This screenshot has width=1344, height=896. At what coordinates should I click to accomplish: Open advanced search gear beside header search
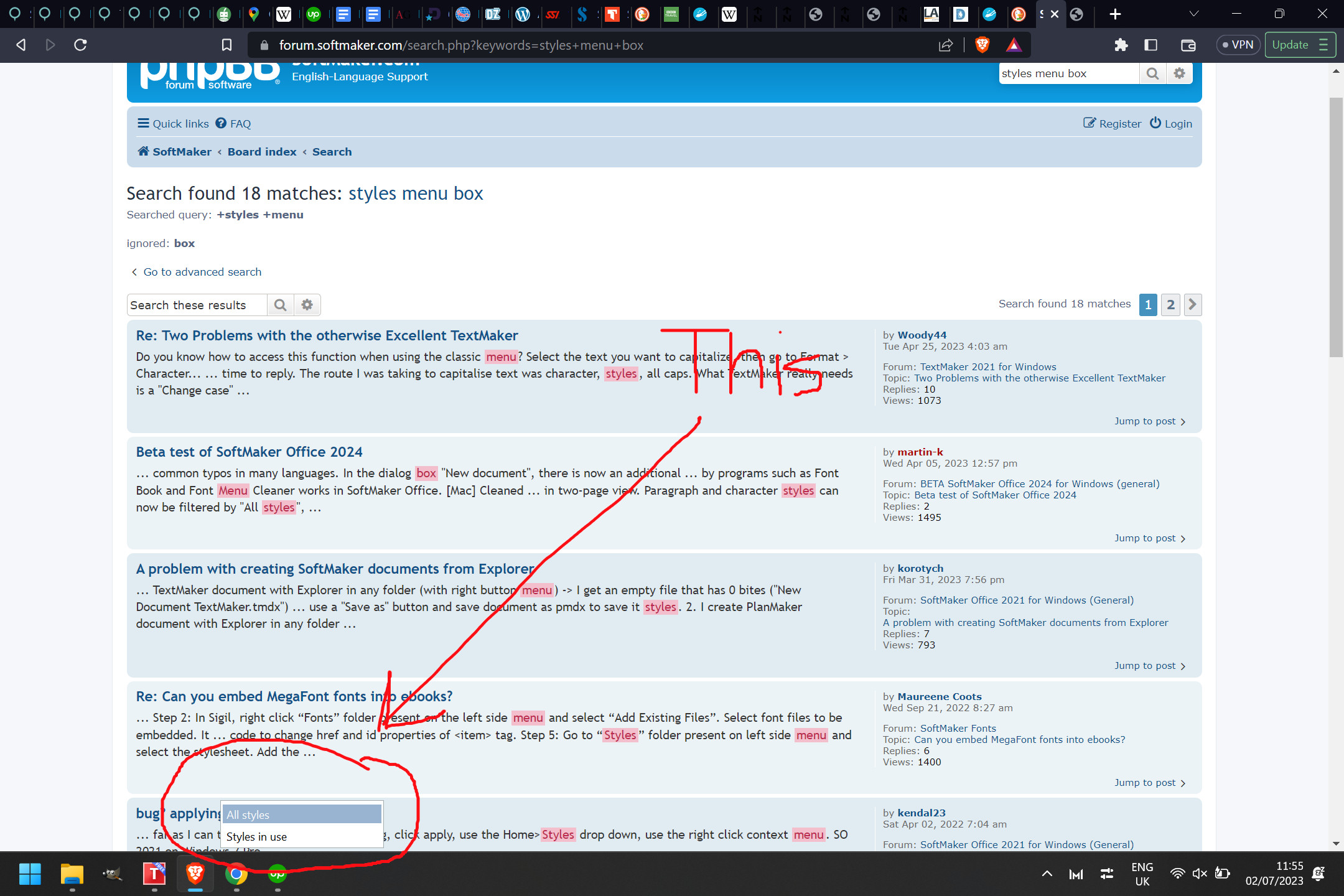[1179, 73]
